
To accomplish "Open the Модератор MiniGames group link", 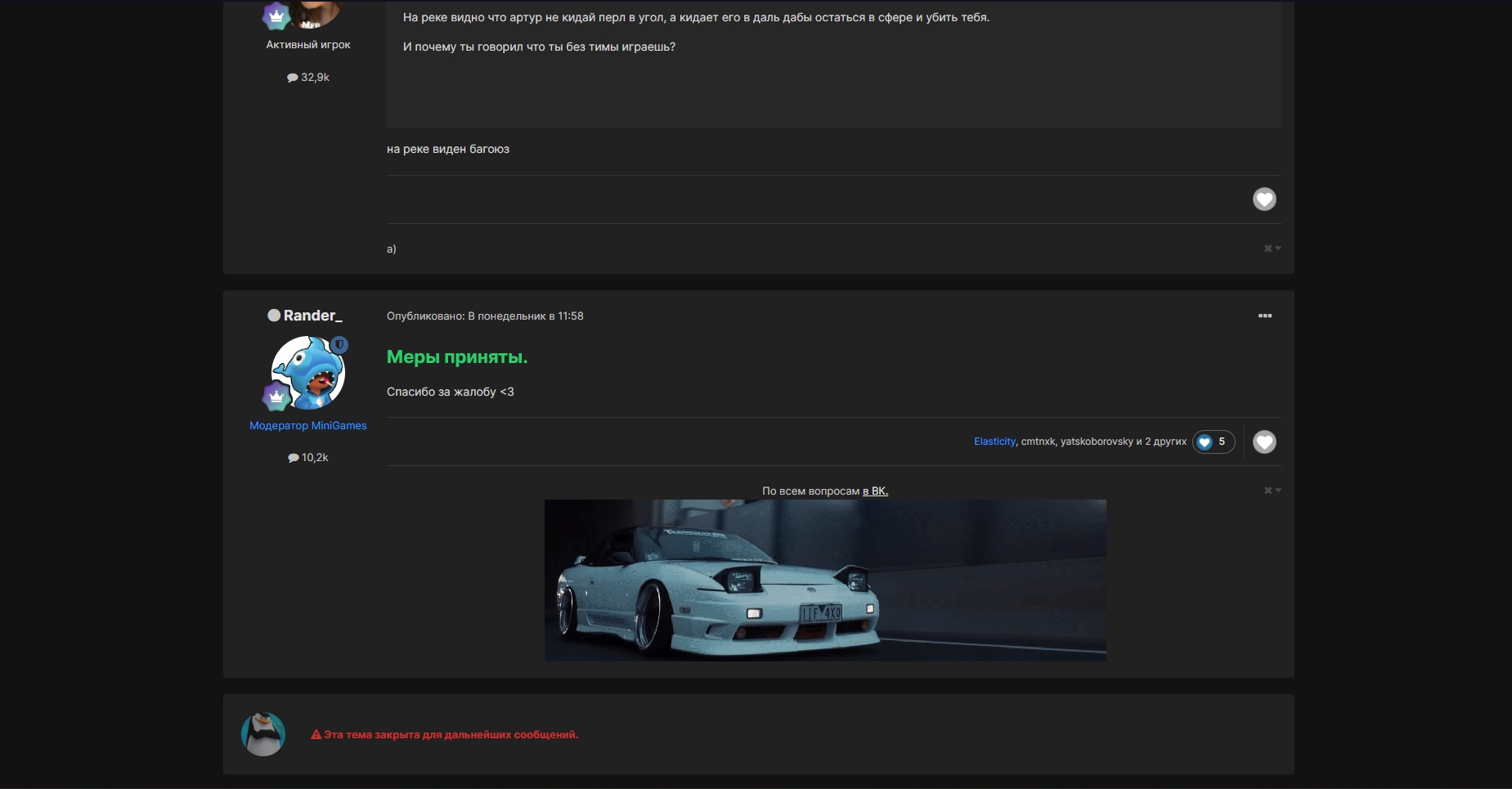I will [x=307, y=425].
